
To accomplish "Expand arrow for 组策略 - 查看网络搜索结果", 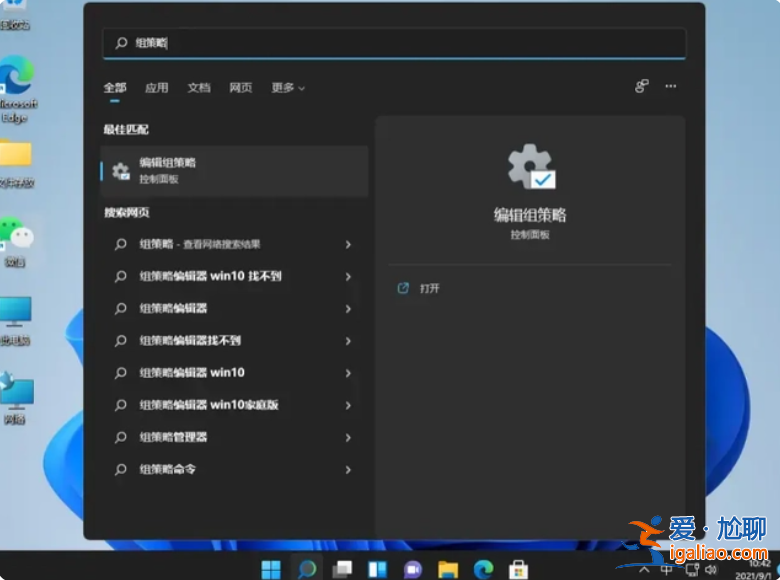I will tap(348, 244).
